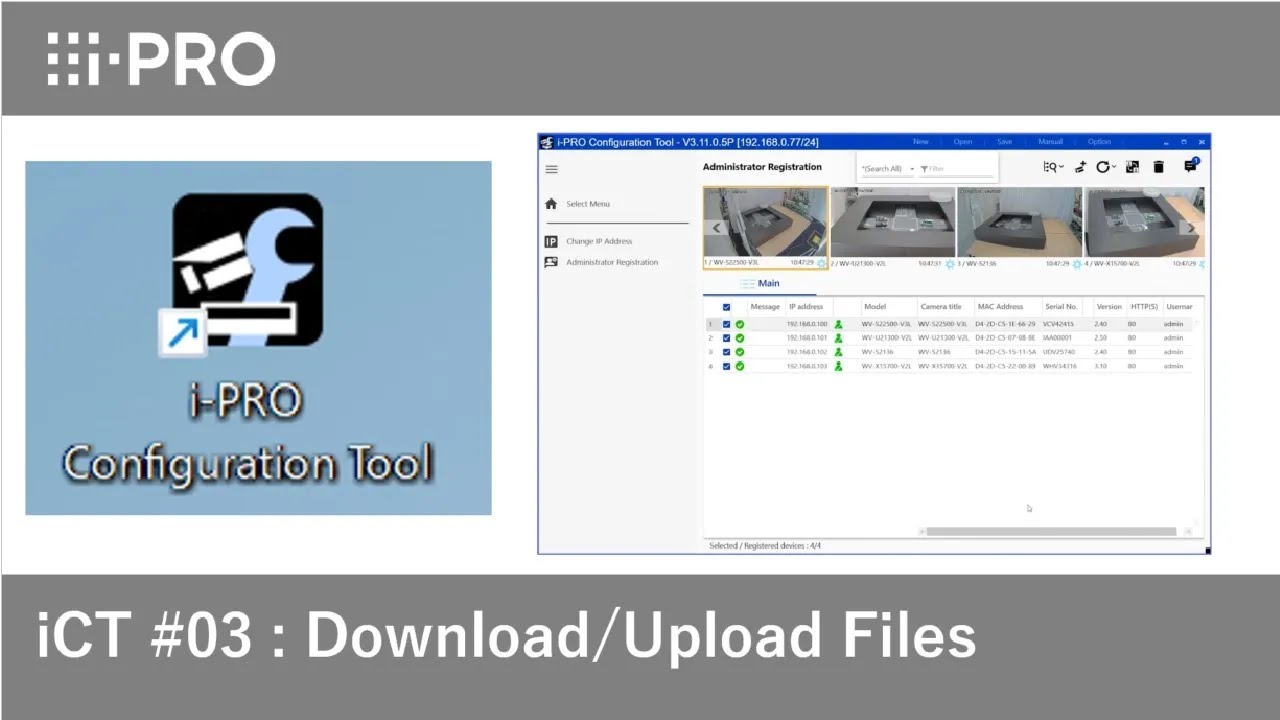Uncheck the checkbox for row 192.168.0.102

pos(726,352)
